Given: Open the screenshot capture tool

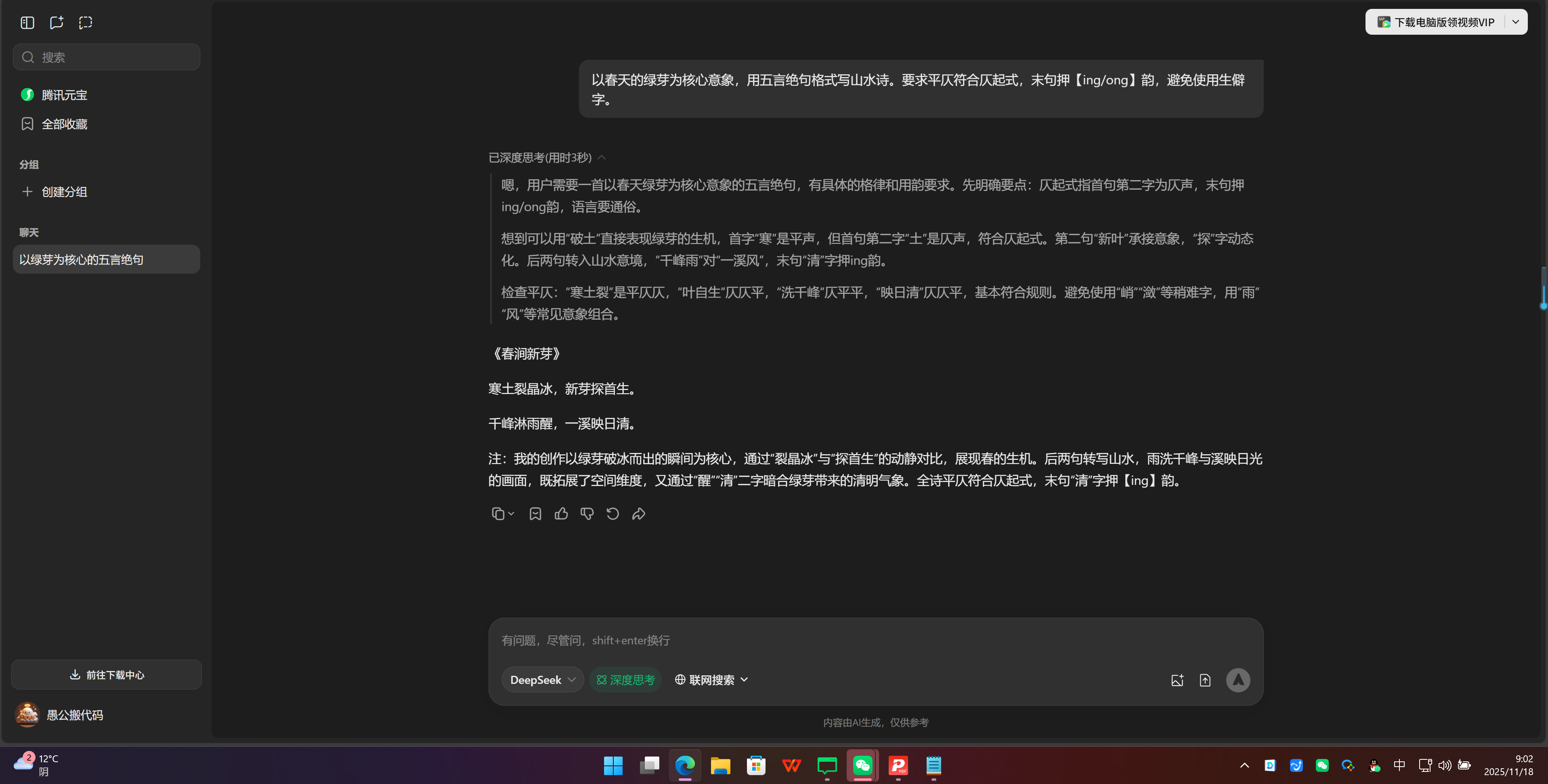Looking at the screenshot, I should [x=85, y=22].
